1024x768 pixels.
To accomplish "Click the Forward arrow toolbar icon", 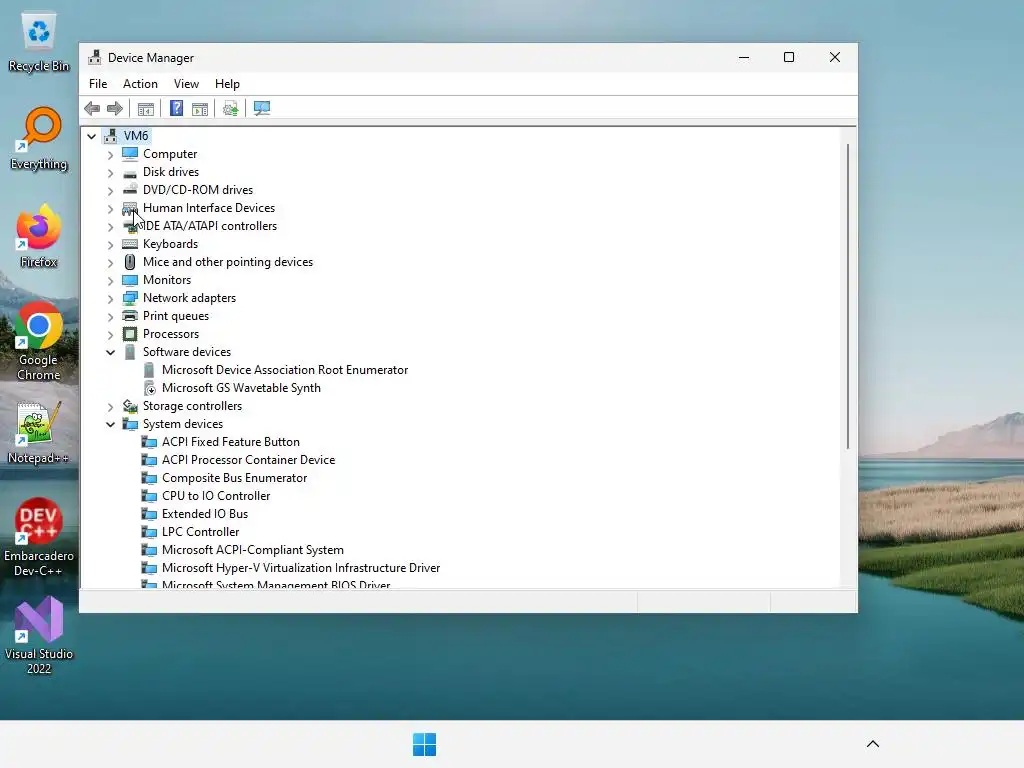I will tap(115, 108).
